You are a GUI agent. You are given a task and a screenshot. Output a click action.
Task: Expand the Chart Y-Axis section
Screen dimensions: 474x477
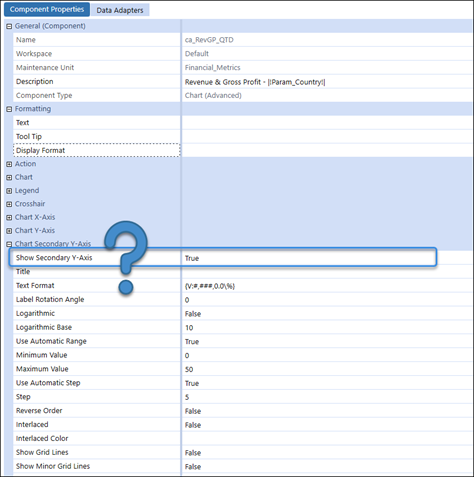(9, 231)
